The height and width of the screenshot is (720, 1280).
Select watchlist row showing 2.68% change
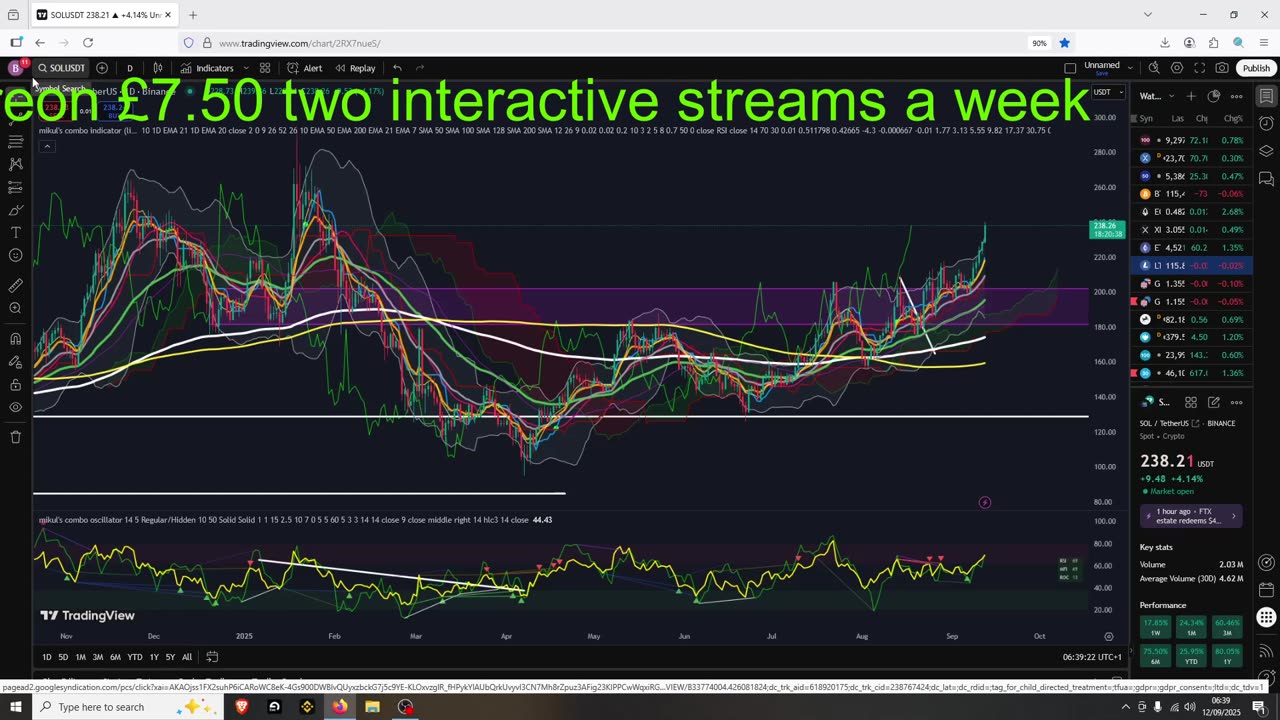pyautogui.click(x=1191, y=212)
